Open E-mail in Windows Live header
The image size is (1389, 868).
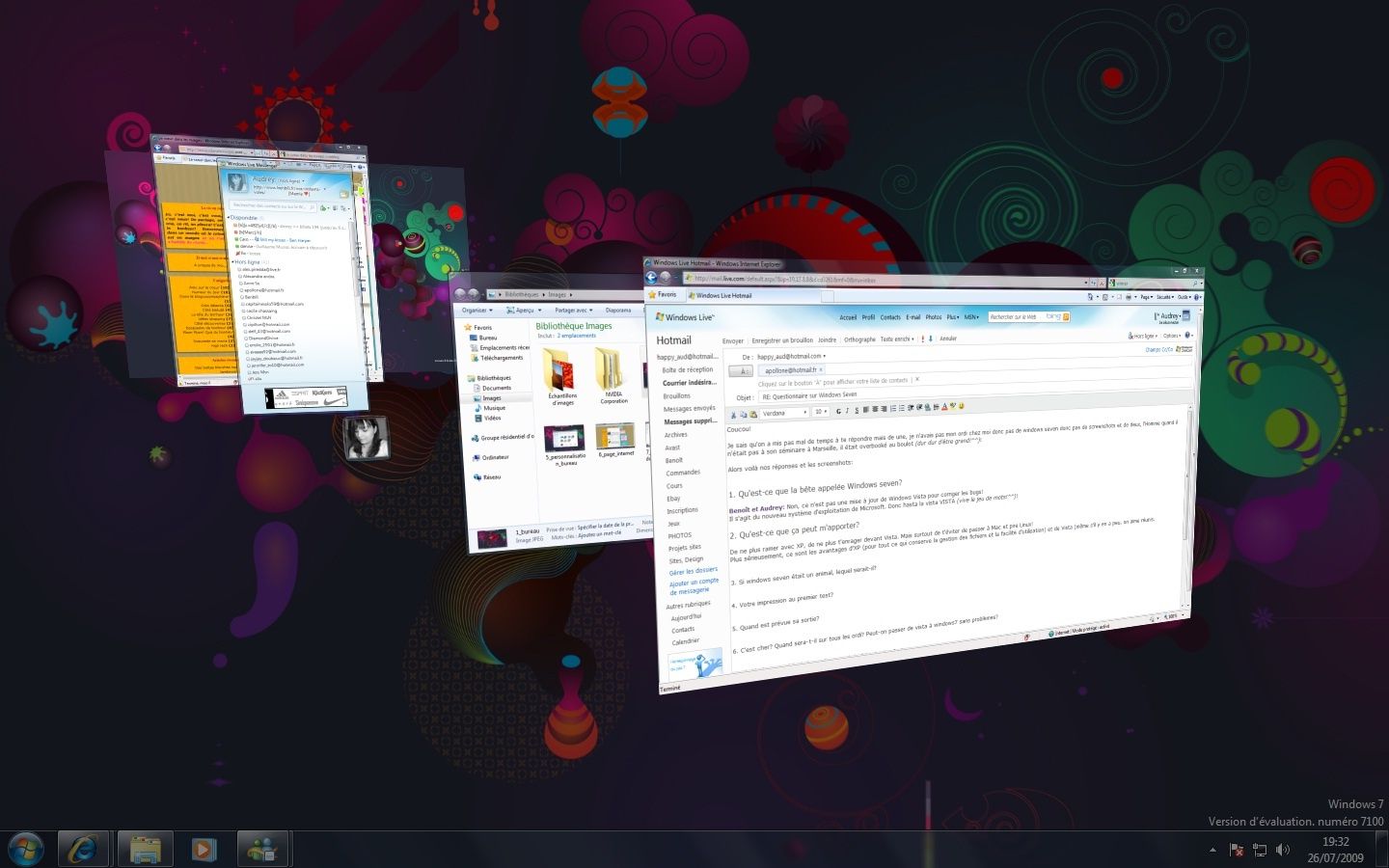(913, 317)
